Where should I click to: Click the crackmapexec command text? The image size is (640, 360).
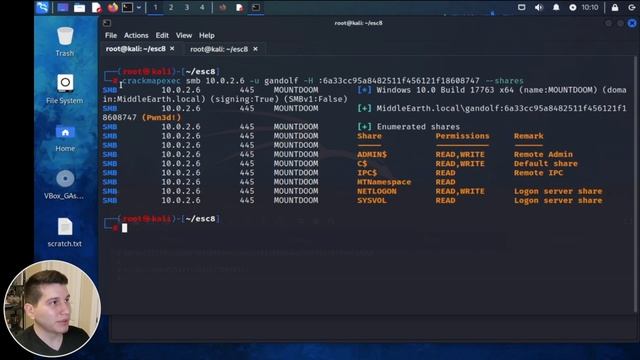coord(151,81)
